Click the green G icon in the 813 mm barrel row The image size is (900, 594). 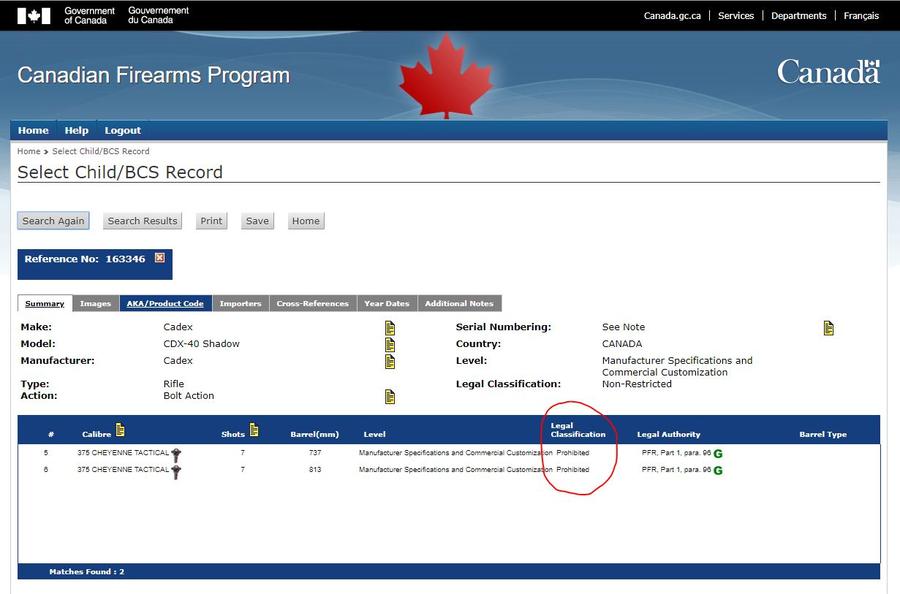(x=717, y=471)
